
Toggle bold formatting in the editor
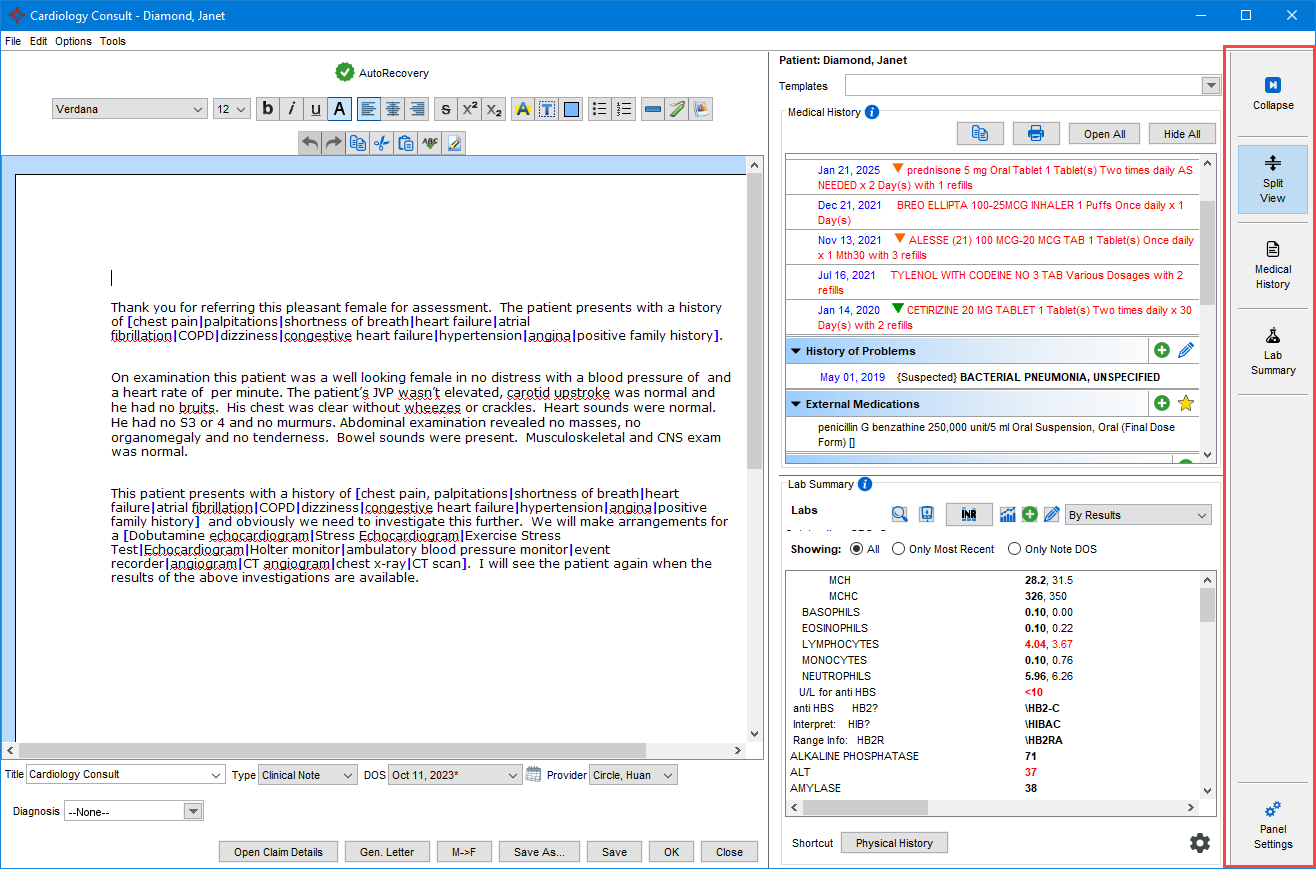coord(267,108)
